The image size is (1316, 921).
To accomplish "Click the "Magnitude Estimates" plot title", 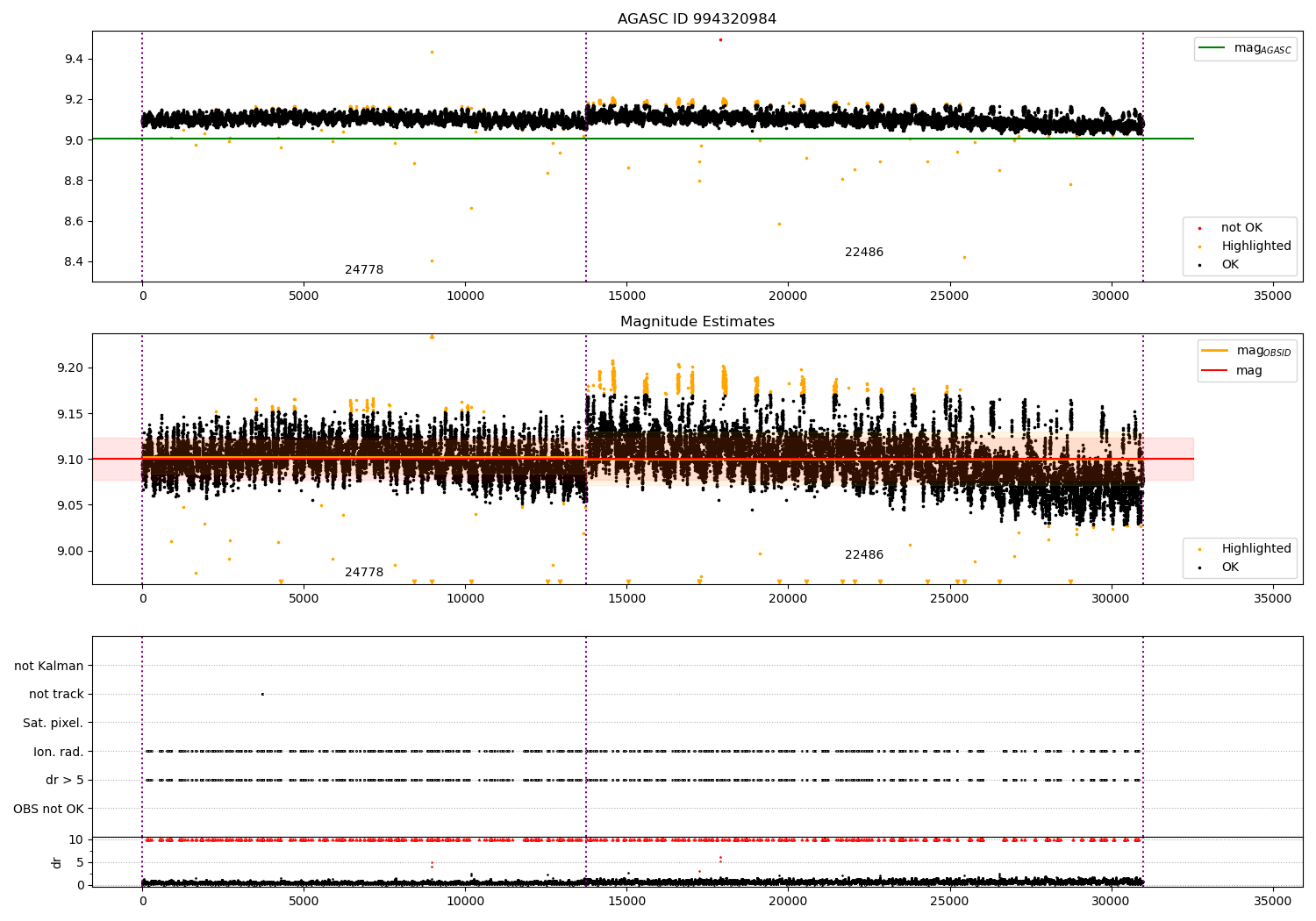I will (x=697, y=322).
